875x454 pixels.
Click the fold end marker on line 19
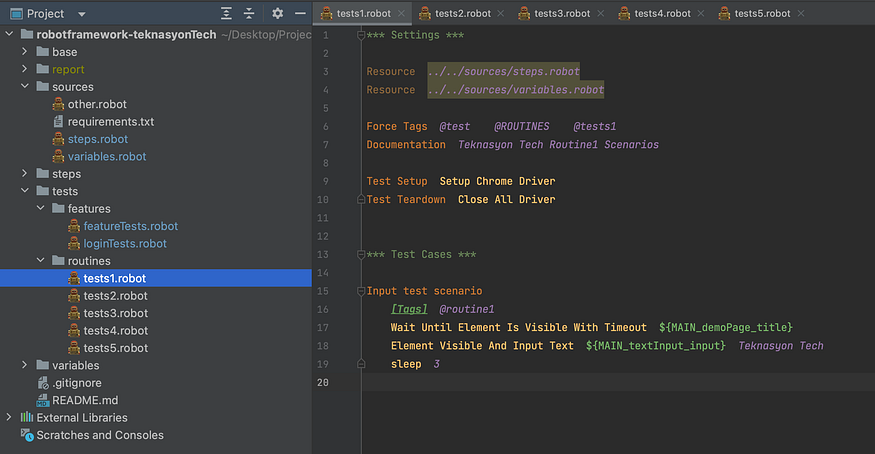click(361, 364)
